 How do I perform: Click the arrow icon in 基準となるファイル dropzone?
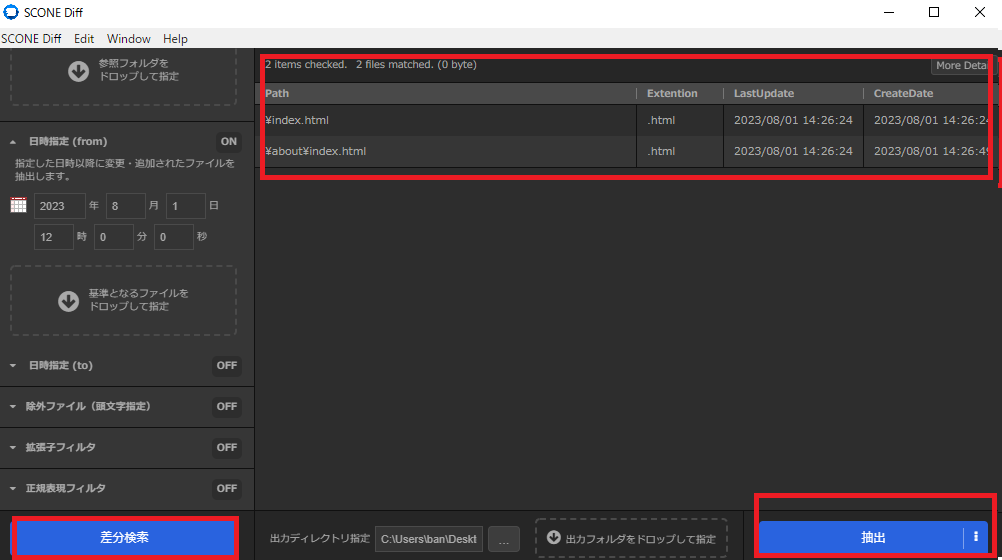(68, 301)
